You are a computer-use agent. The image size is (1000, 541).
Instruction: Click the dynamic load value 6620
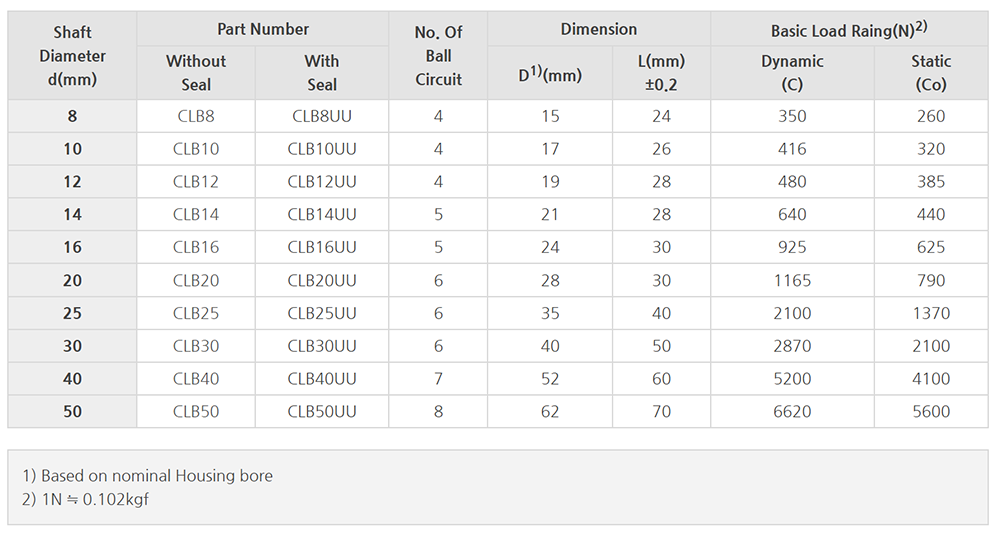tap(792, 411)
